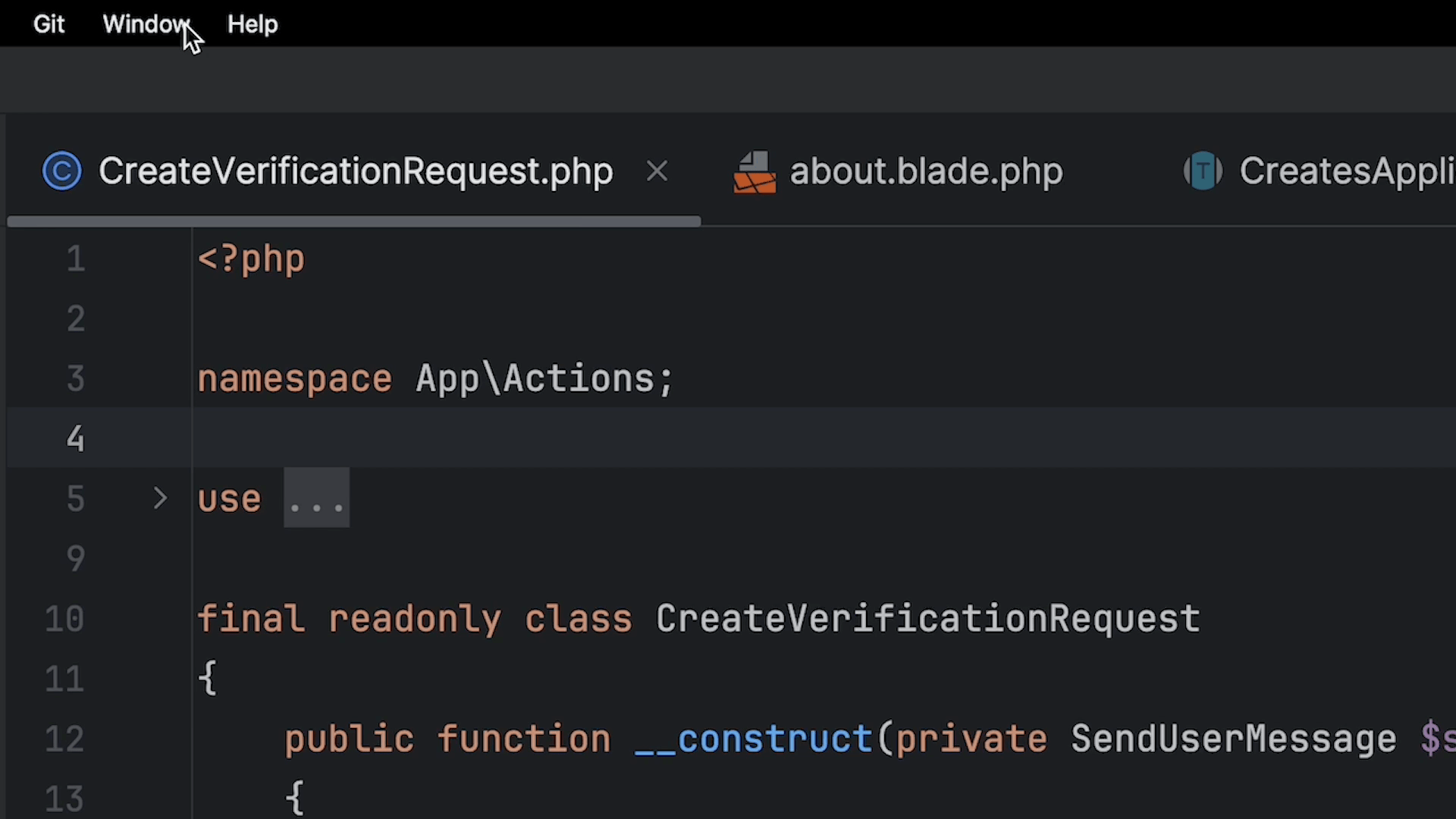Click the SendUserMessage type in constructor

click(1233, 739)
